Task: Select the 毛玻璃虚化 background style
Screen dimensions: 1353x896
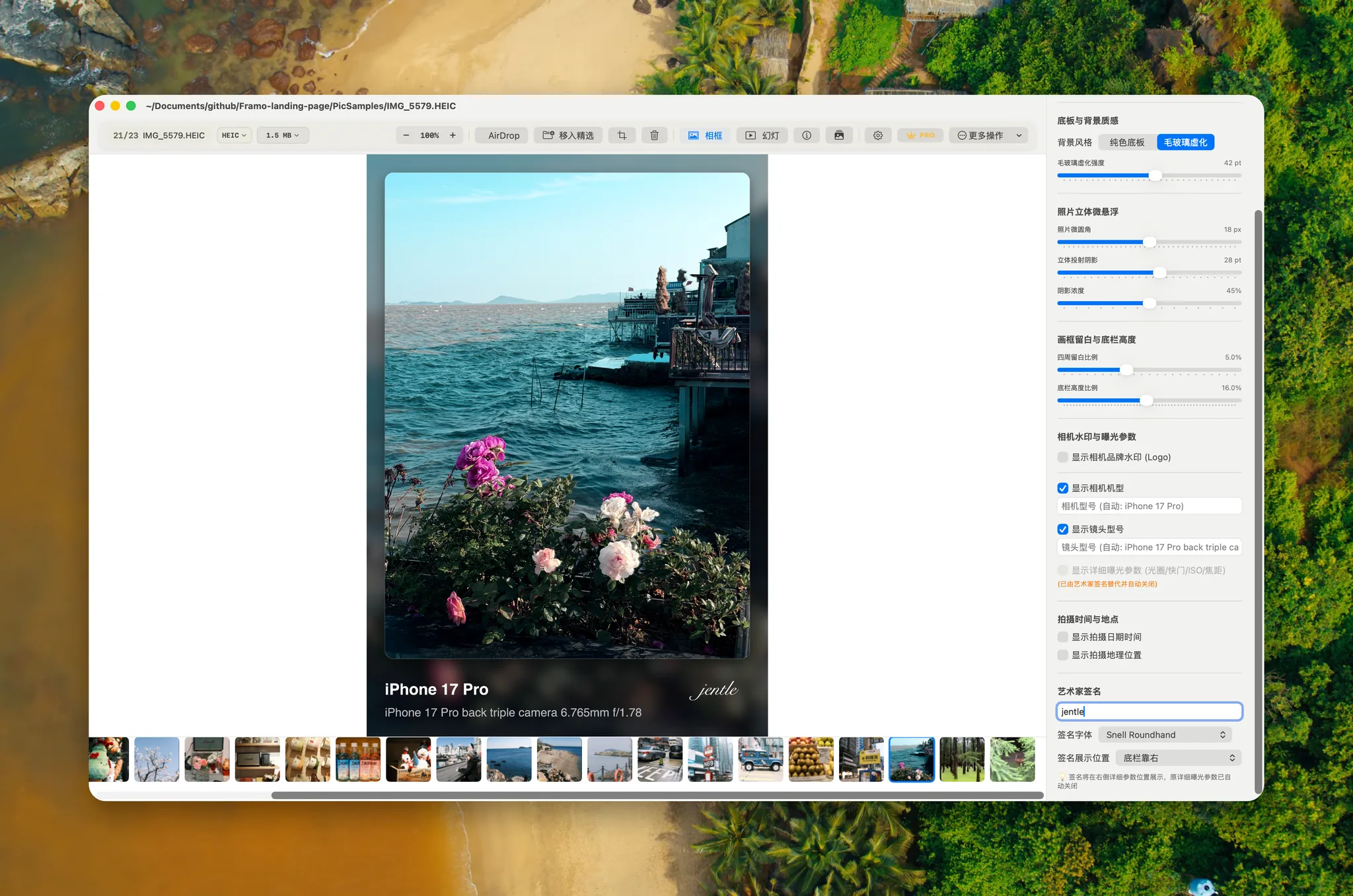Action: tap(1185, 143)
